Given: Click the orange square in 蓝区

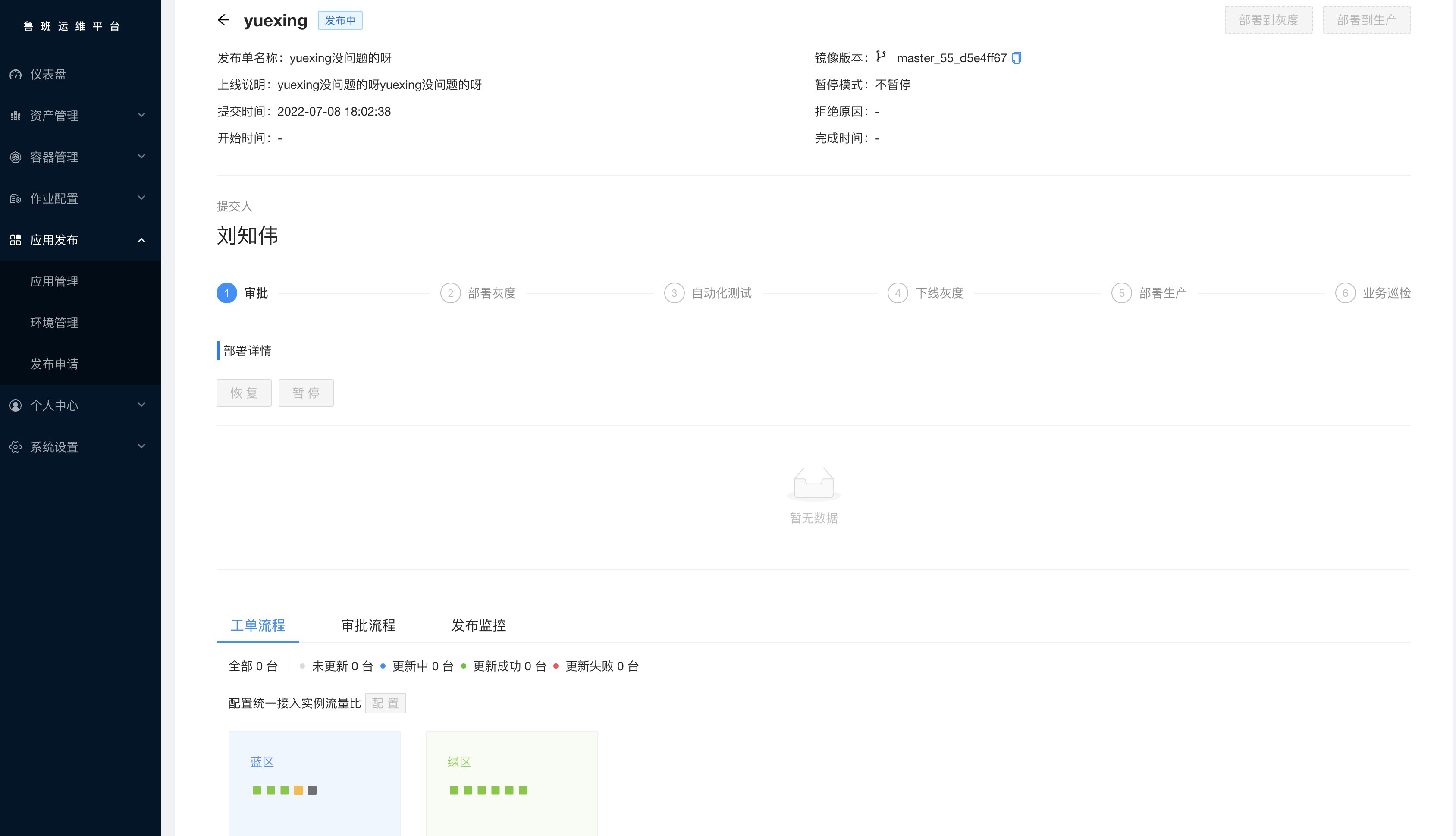Looking at the screenshot, I should pyautogui.click(x=298, y=790).
